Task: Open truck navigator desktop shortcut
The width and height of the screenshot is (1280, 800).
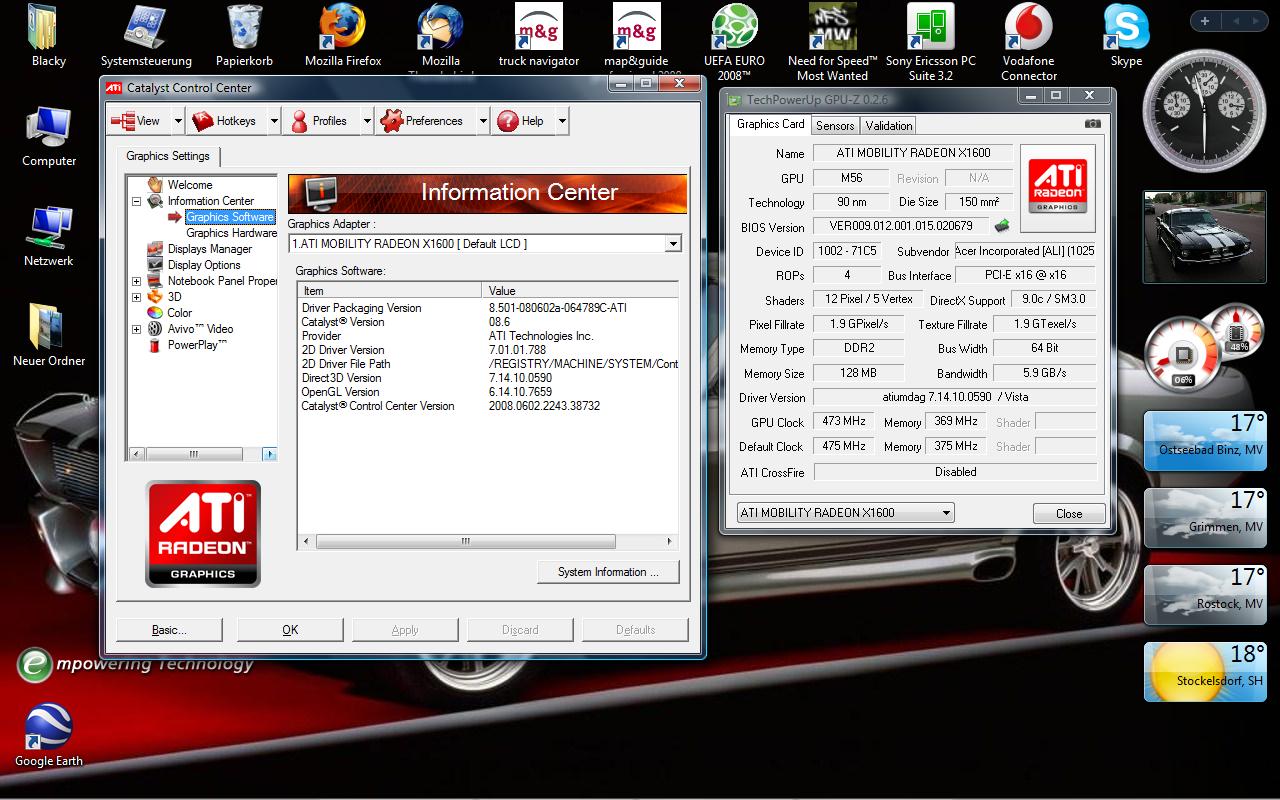Action: click(539, 37)
